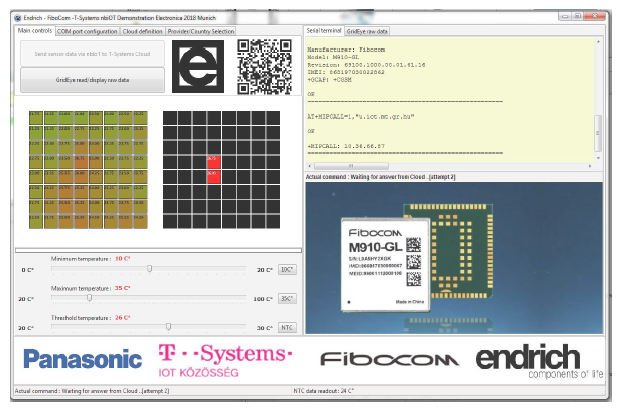Adjust the Threshold temperature slider handle
Viewport: 621px width, 412px height.
[168, 326]
